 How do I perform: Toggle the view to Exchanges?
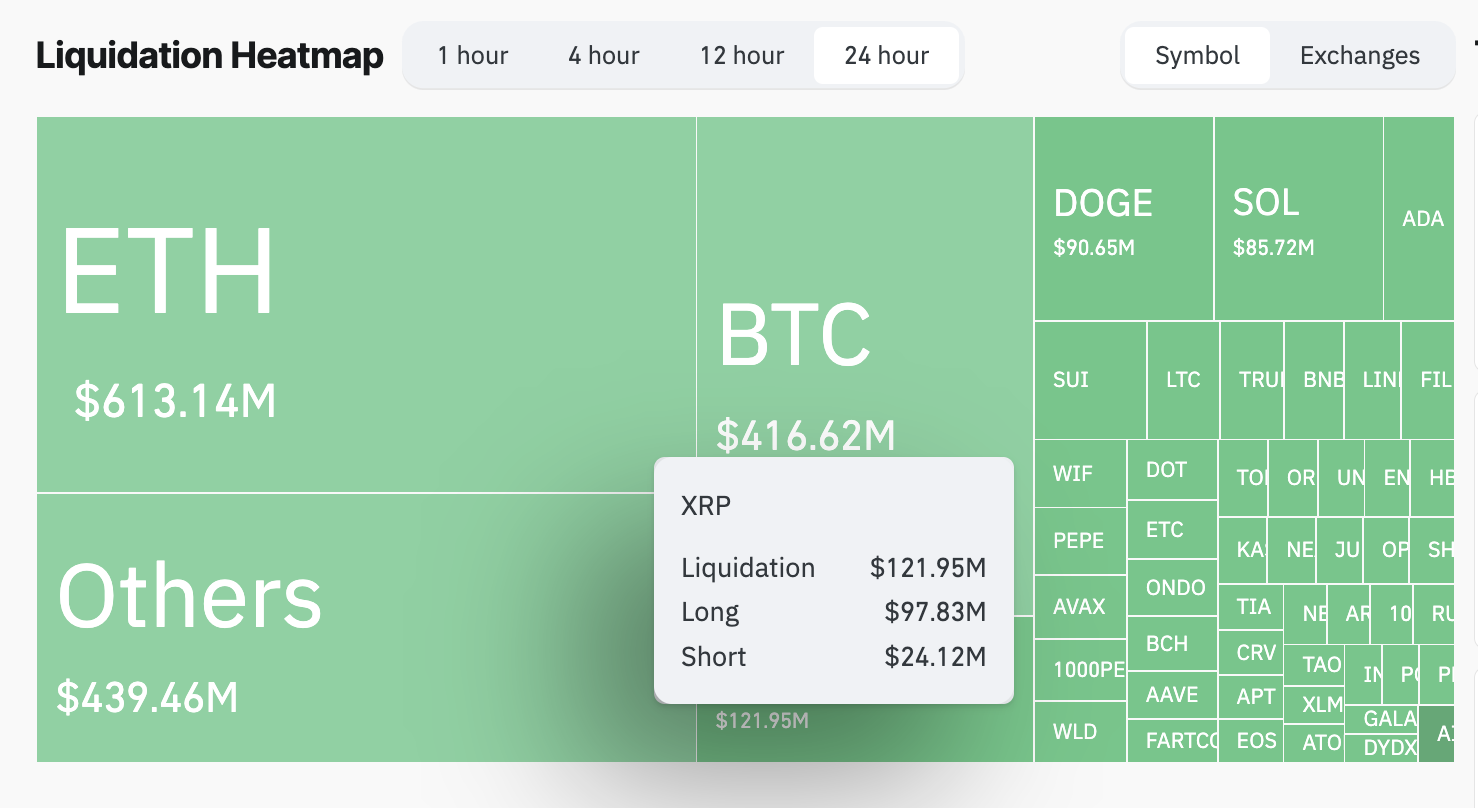point(1359,55)
